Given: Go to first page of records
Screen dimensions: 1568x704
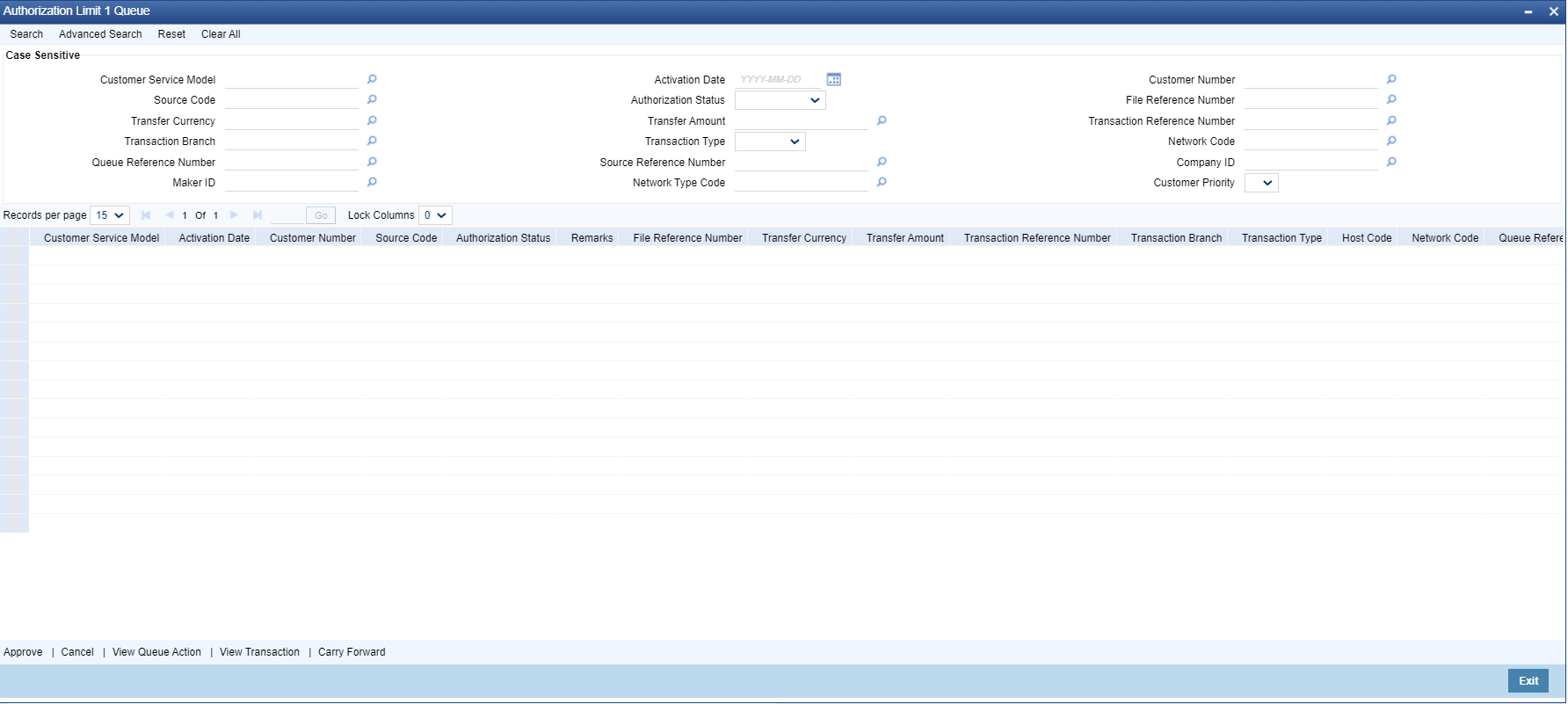Looking at the screenshot, I should tap(146, 215).
